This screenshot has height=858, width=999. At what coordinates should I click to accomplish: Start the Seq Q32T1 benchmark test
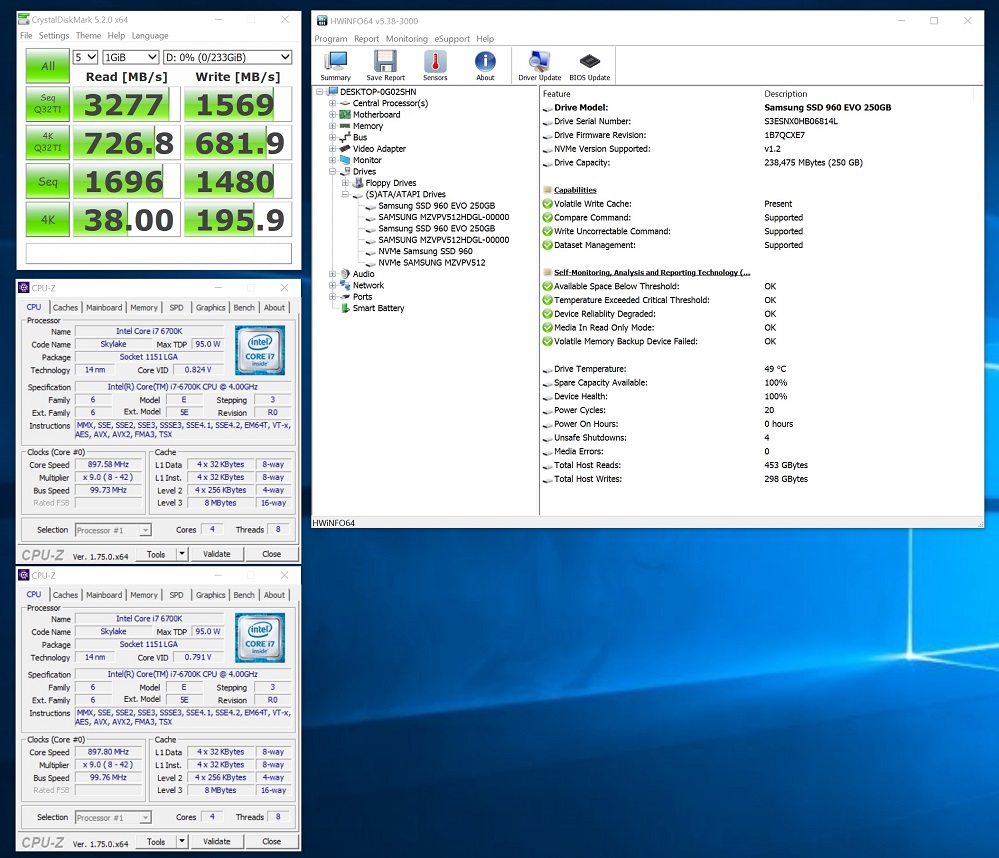47,105
